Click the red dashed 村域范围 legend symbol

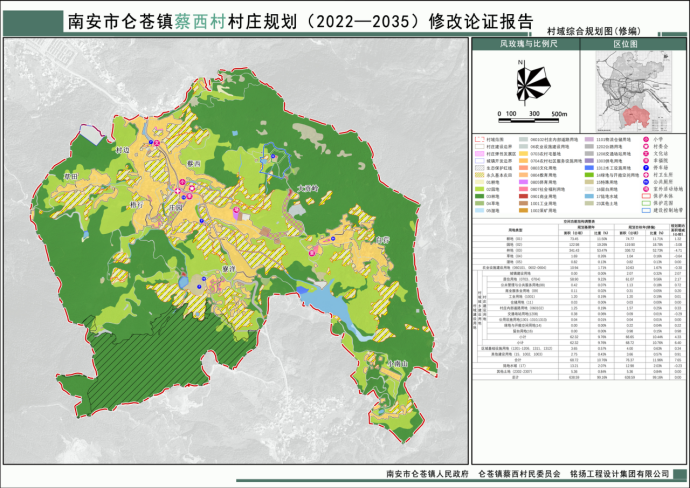[x=477, y=137]
